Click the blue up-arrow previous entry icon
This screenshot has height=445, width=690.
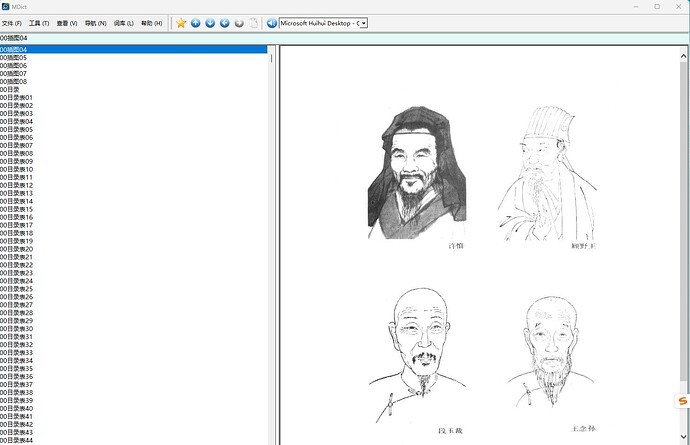[196, 22]
